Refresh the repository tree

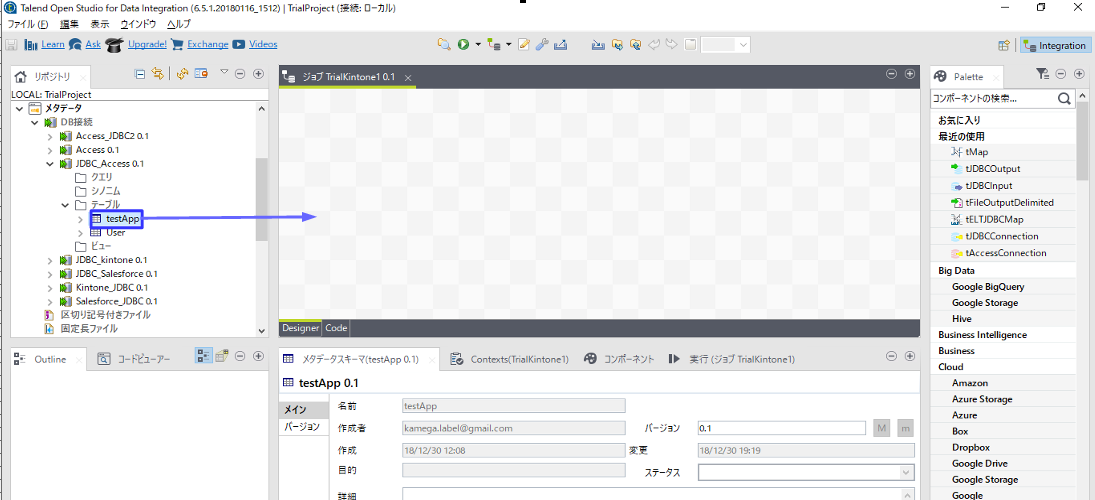[x=183, y=73]
